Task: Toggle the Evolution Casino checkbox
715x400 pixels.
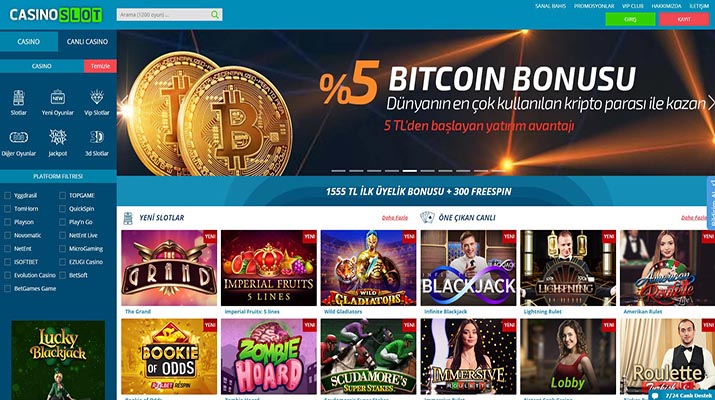Action: click(x=7, y=275)
